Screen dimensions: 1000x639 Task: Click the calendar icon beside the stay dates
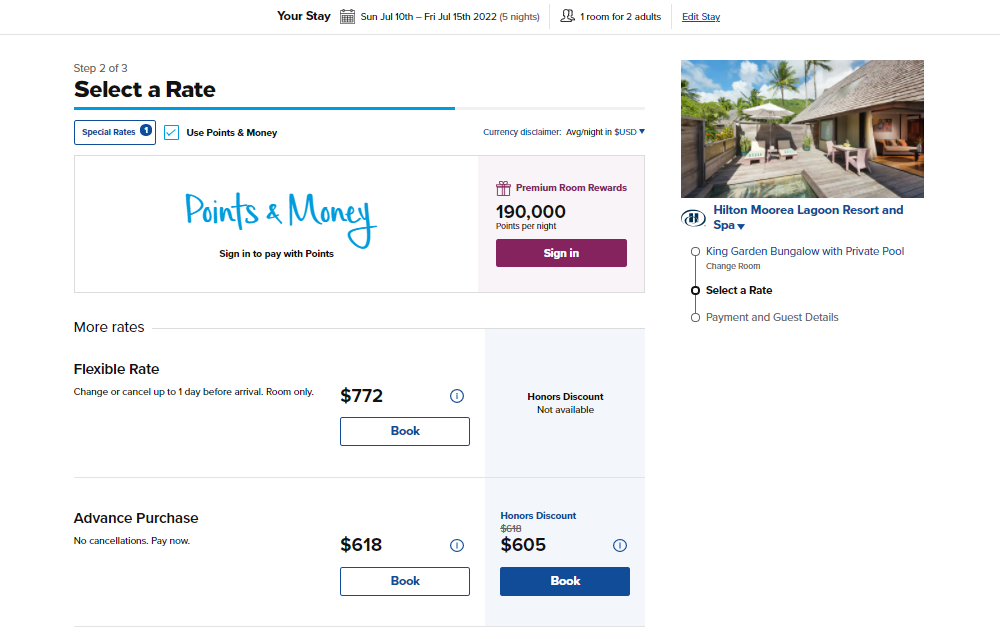[347, 16]
